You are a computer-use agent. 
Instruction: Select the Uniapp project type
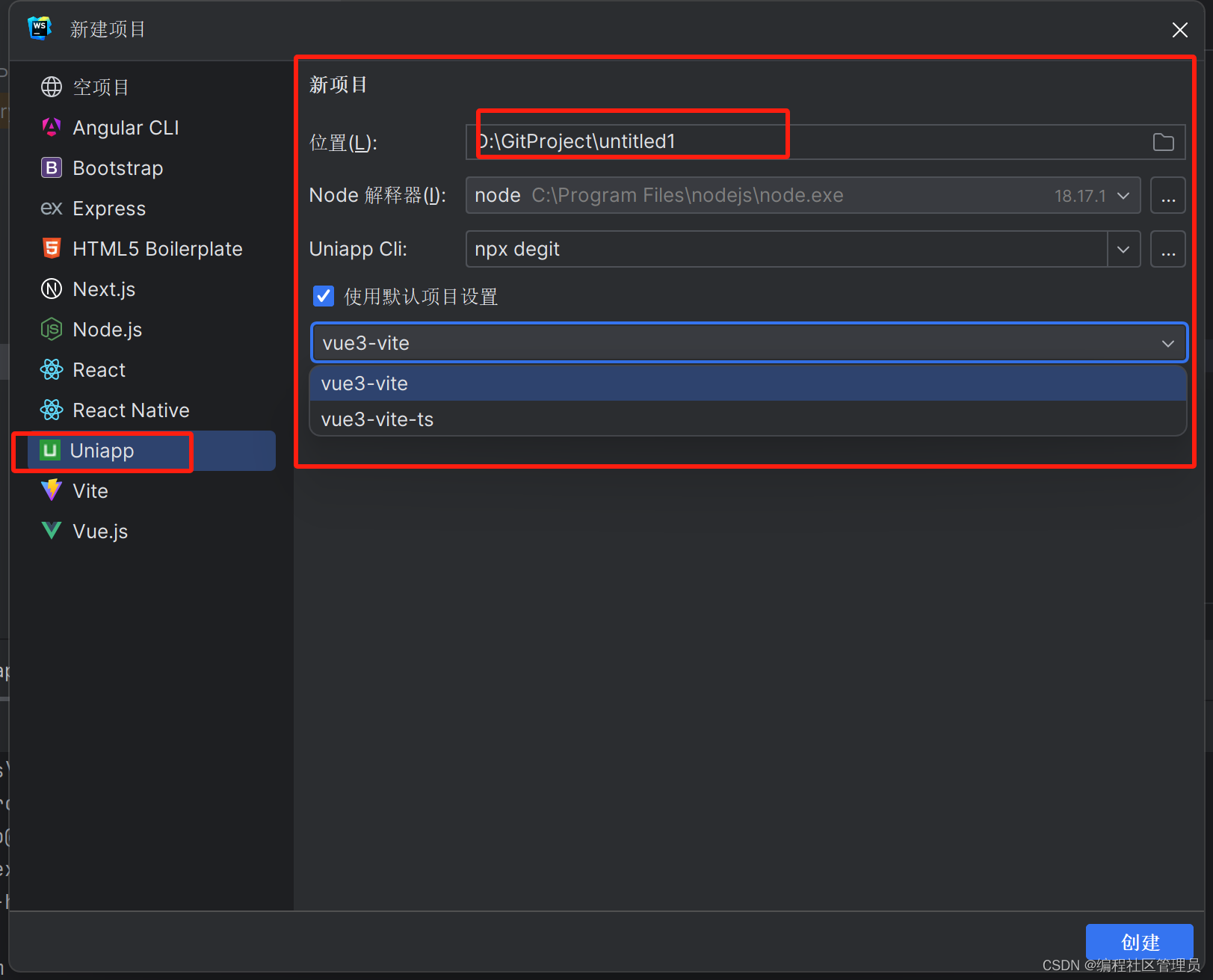click(x=102, y=450)
